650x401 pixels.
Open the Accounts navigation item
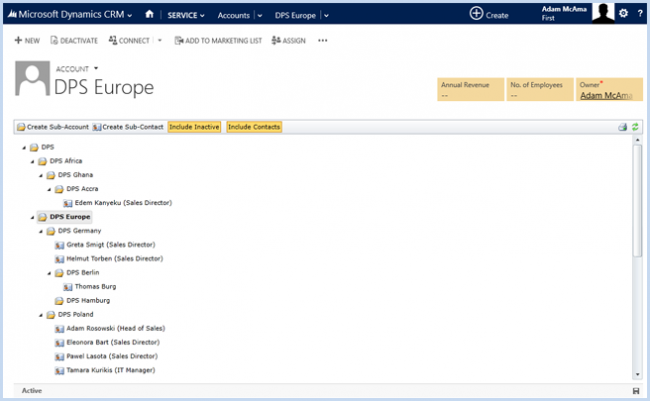[234, 15]
